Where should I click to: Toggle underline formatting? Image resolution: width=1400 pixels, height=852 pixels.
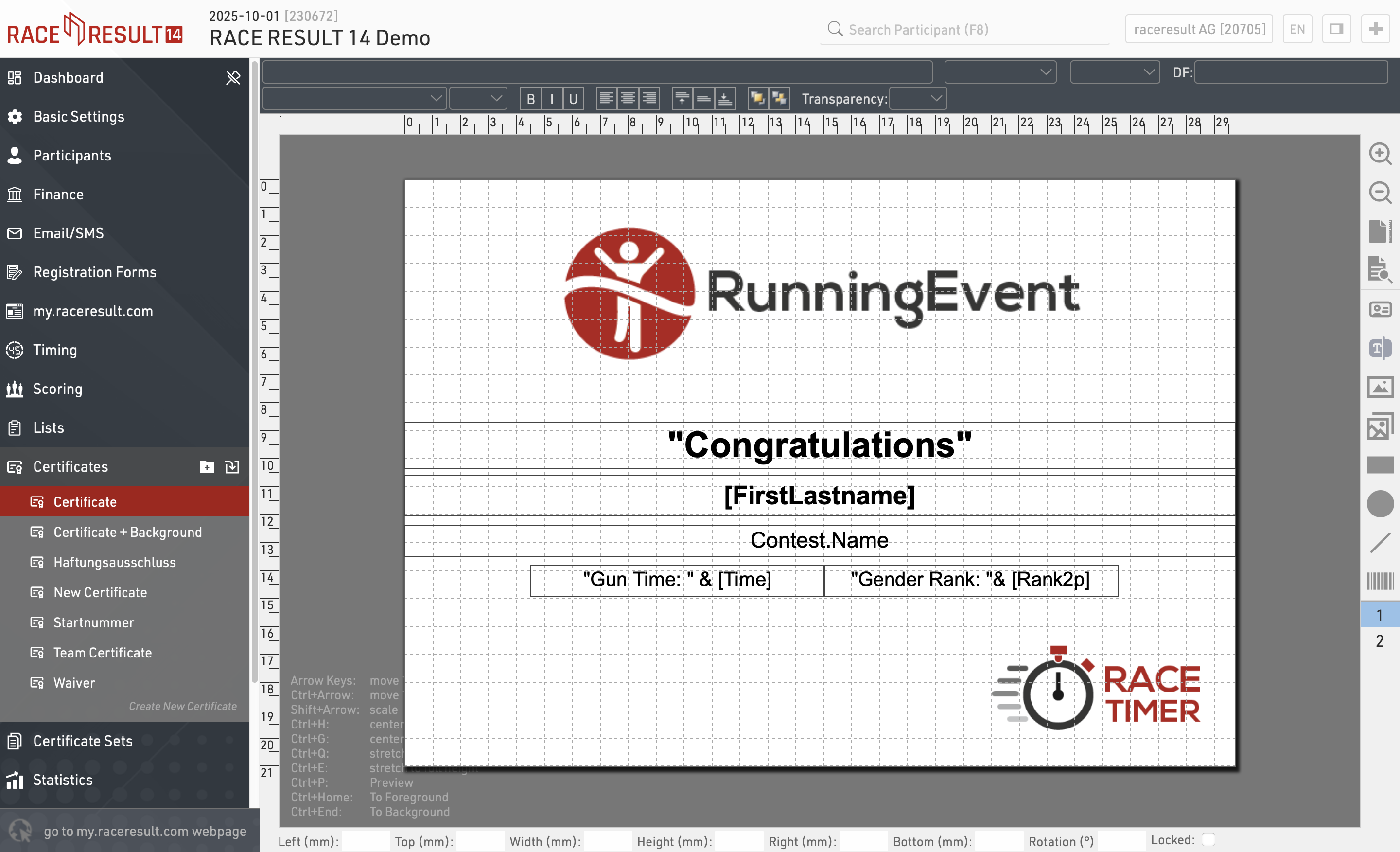coord(573,99)
